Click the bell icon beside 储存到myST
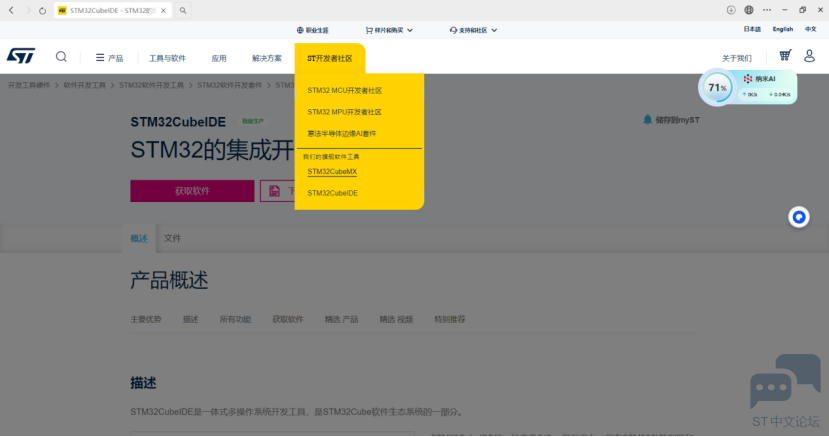 pos(647,120)
